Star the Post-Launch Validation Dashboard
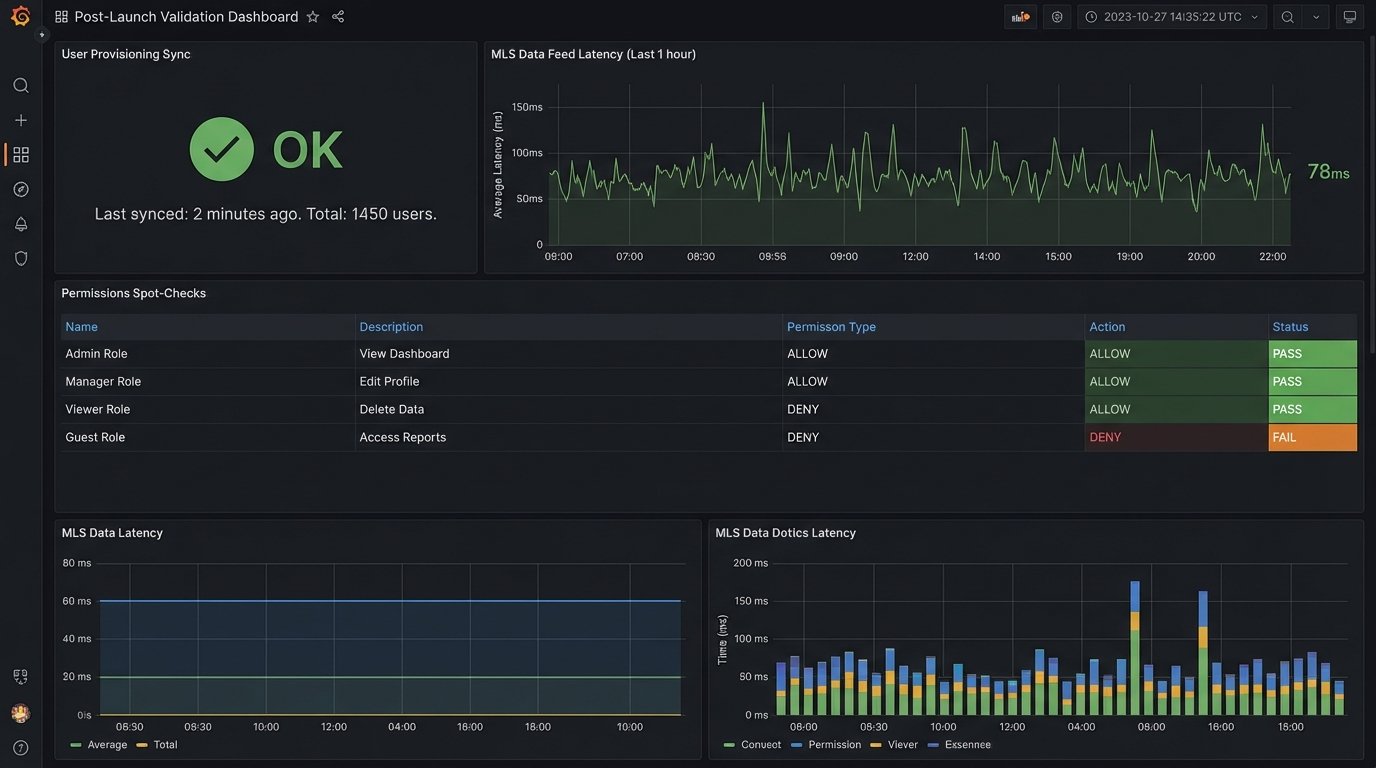The height and width of the screenshot is (768, 1376). point(313,17)
